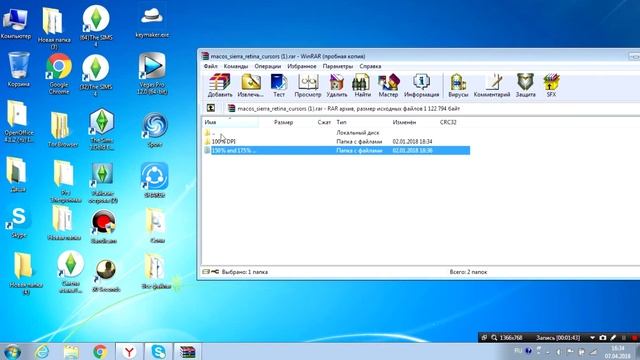Open the Windows Start menu
The height and width of the screenshot is (360, 640).
[12, 351]
